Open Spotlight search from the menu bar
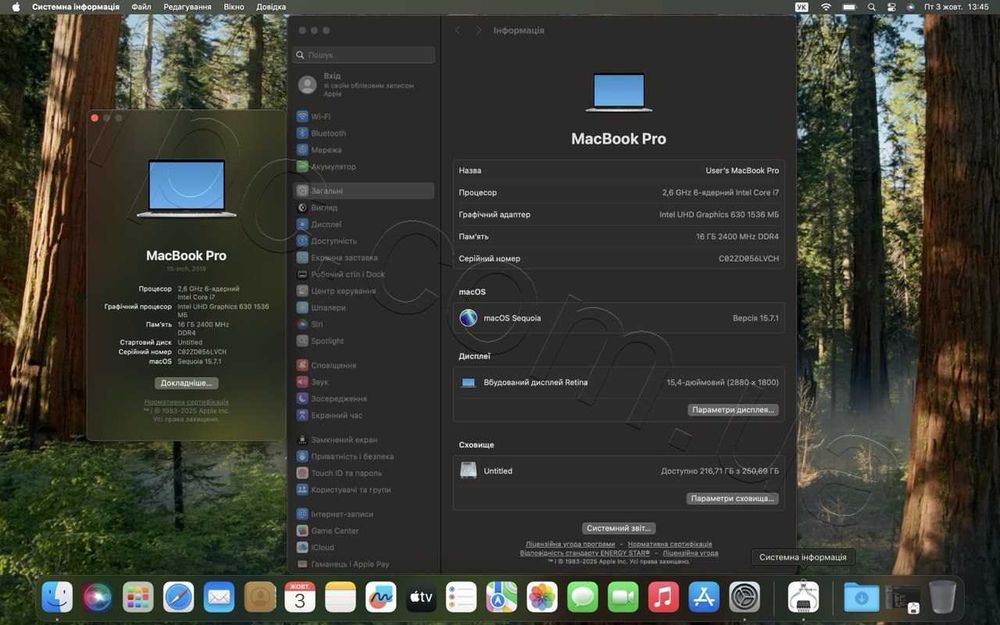The width and height of the screenshot is (1000, 625). (871, 7)
